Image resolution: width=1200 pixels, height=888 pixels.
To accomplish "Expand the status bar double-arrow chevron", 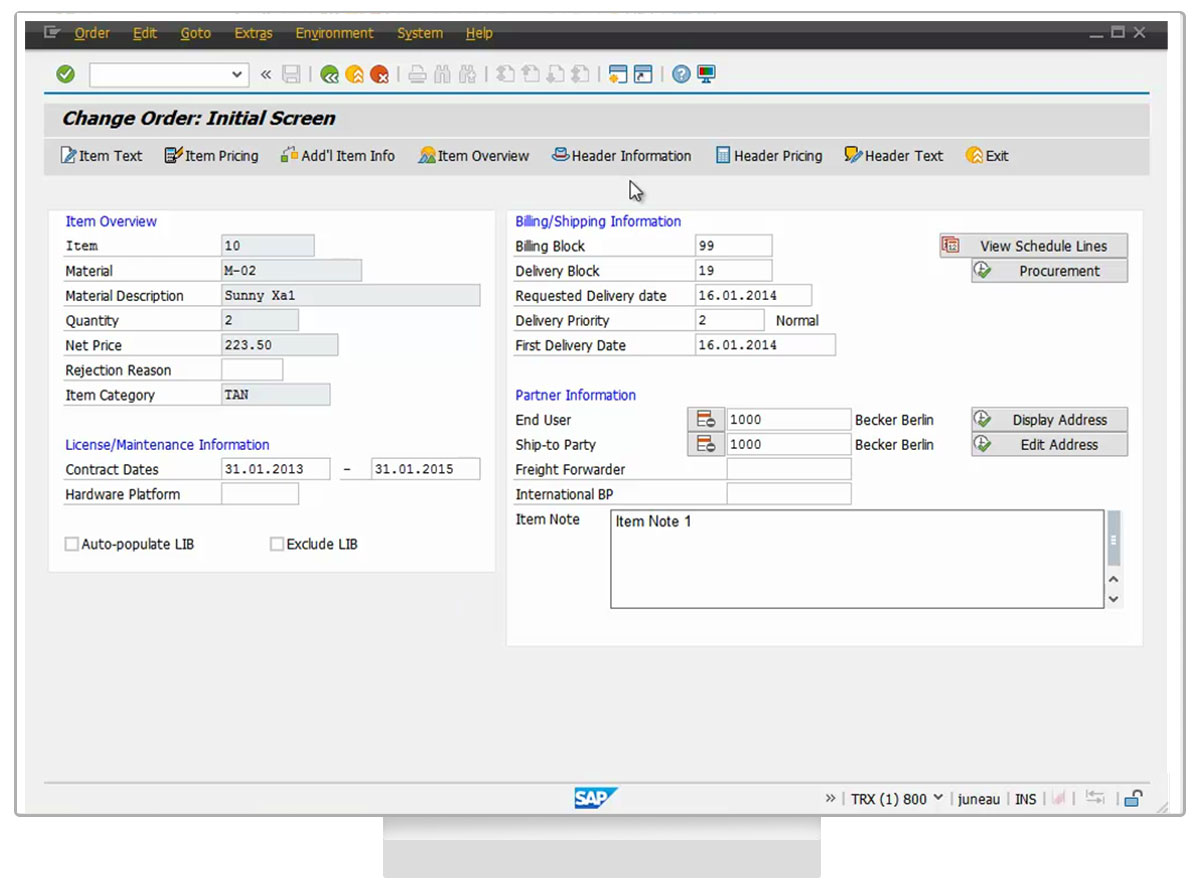I will (830, 798).
